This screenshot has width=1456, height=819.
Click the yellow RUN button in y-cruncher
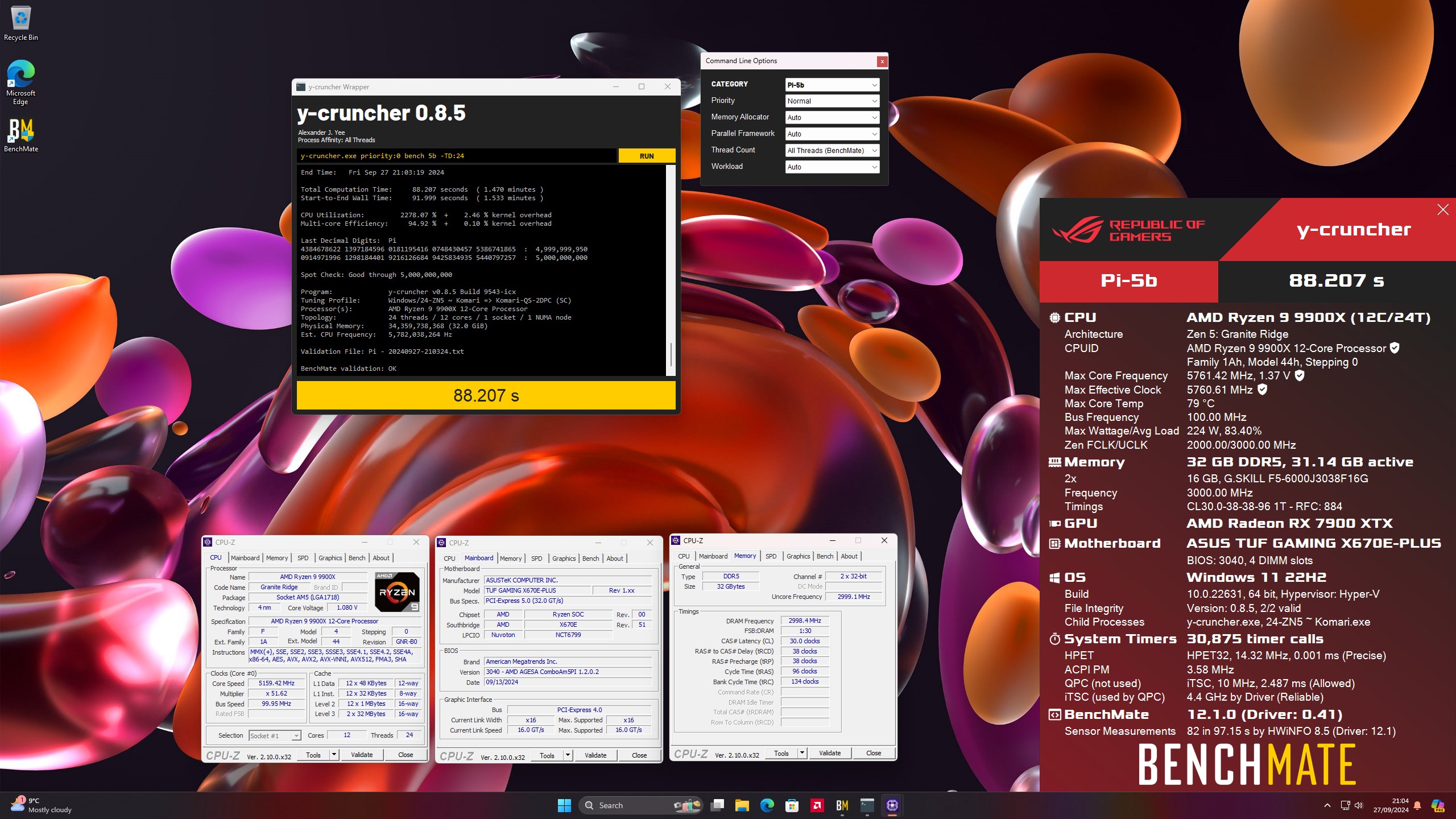pos(647,156)
